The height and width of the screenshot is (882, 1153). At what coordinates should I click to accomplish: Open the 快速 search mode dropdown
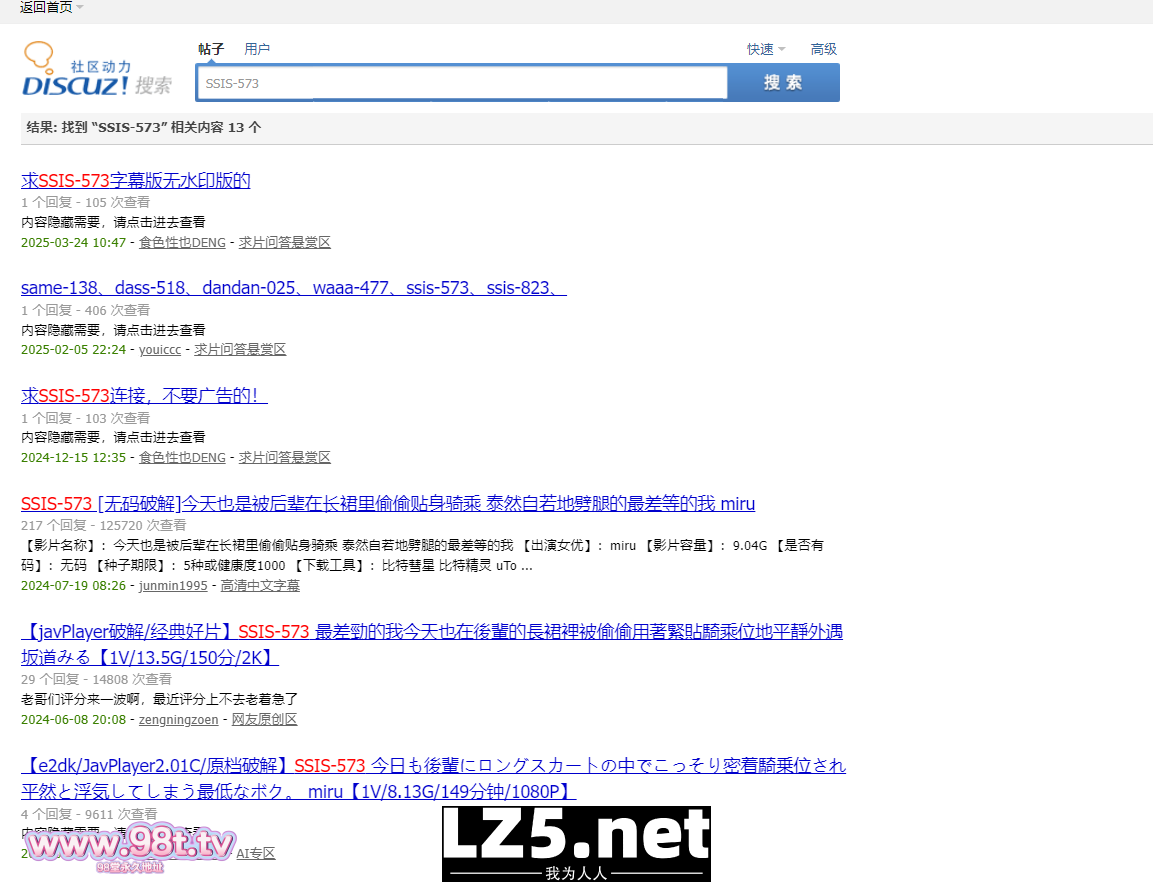pos(766,49)
